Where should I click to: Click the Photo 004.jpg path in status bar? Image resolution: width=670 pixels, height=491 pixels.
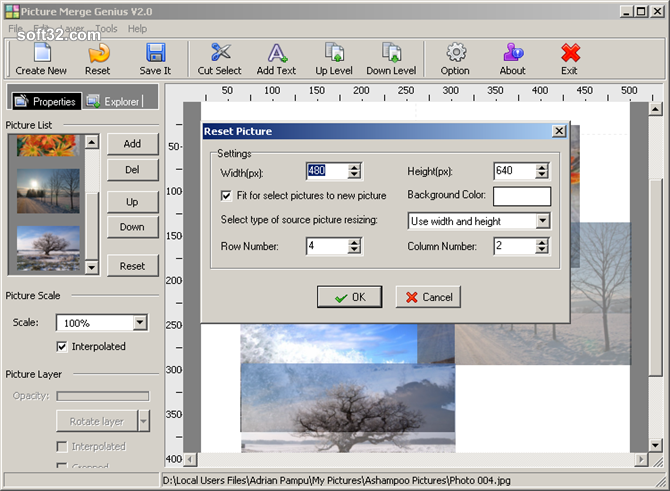coord(336,480)
